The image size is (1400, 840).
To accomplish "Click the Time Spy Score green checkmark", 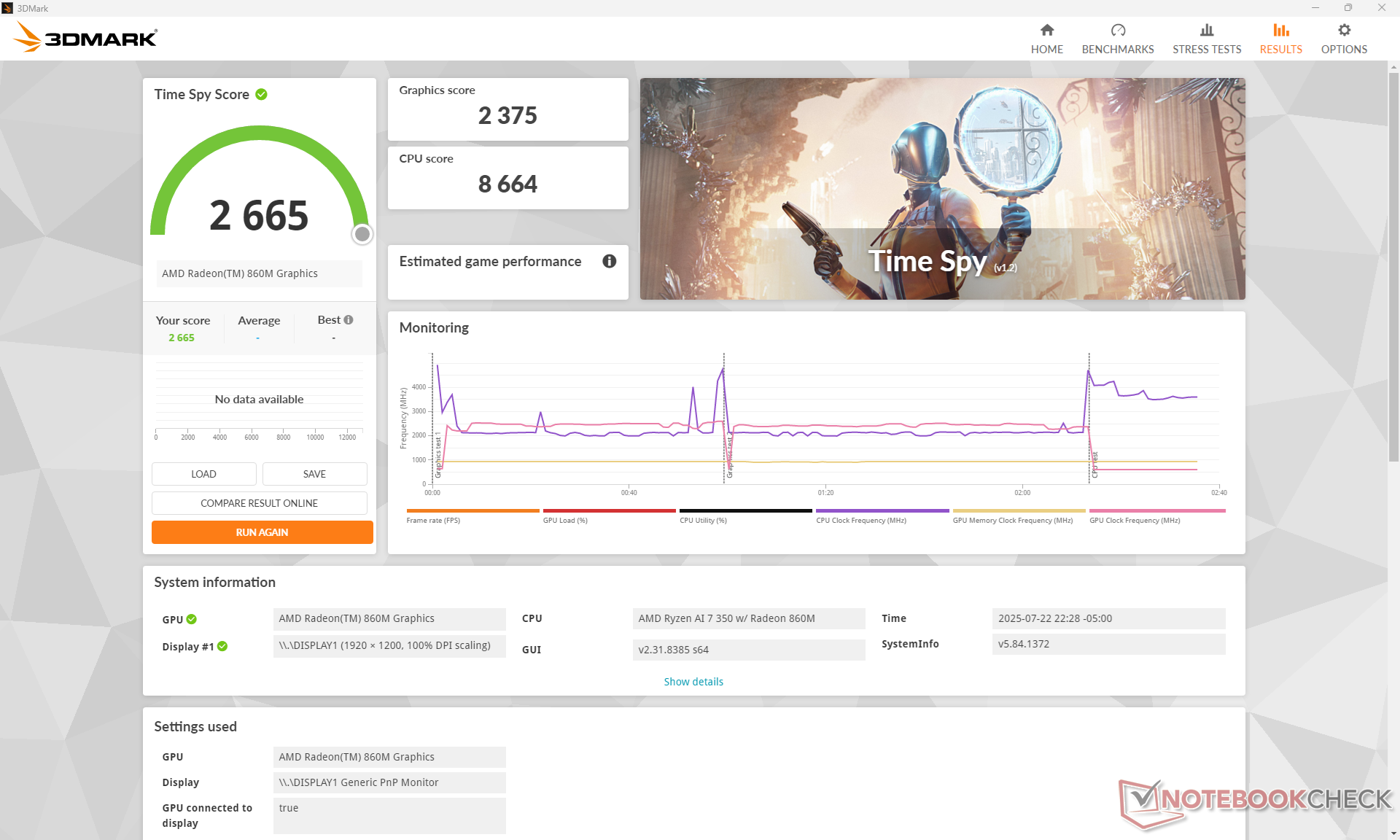I will point(261,94).
